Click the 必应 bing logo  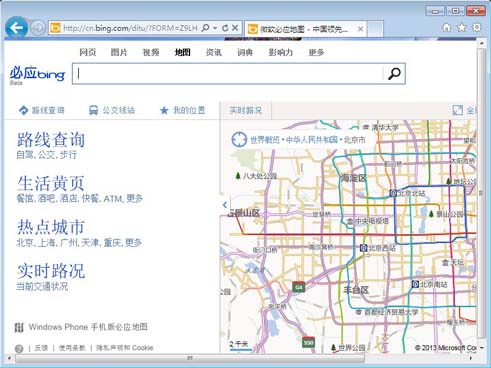[x=37, y=74]
